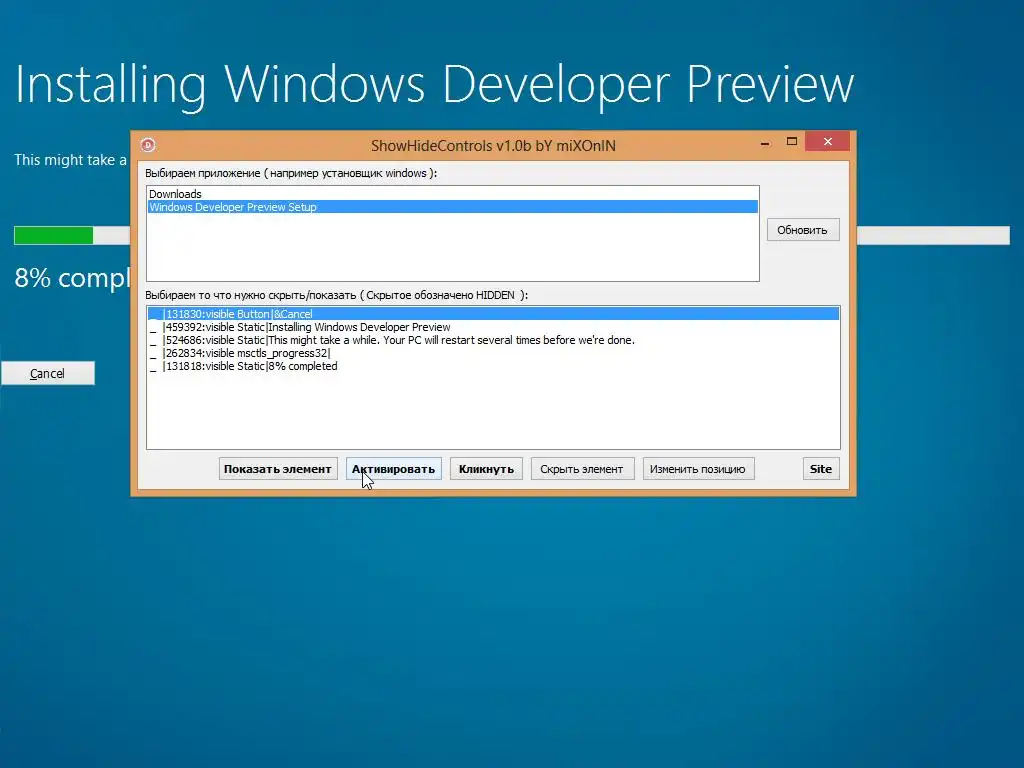The width and height of the screenshot is (1024, 768).
Task: Click the green installer progress bar
Action: (54, 235)
